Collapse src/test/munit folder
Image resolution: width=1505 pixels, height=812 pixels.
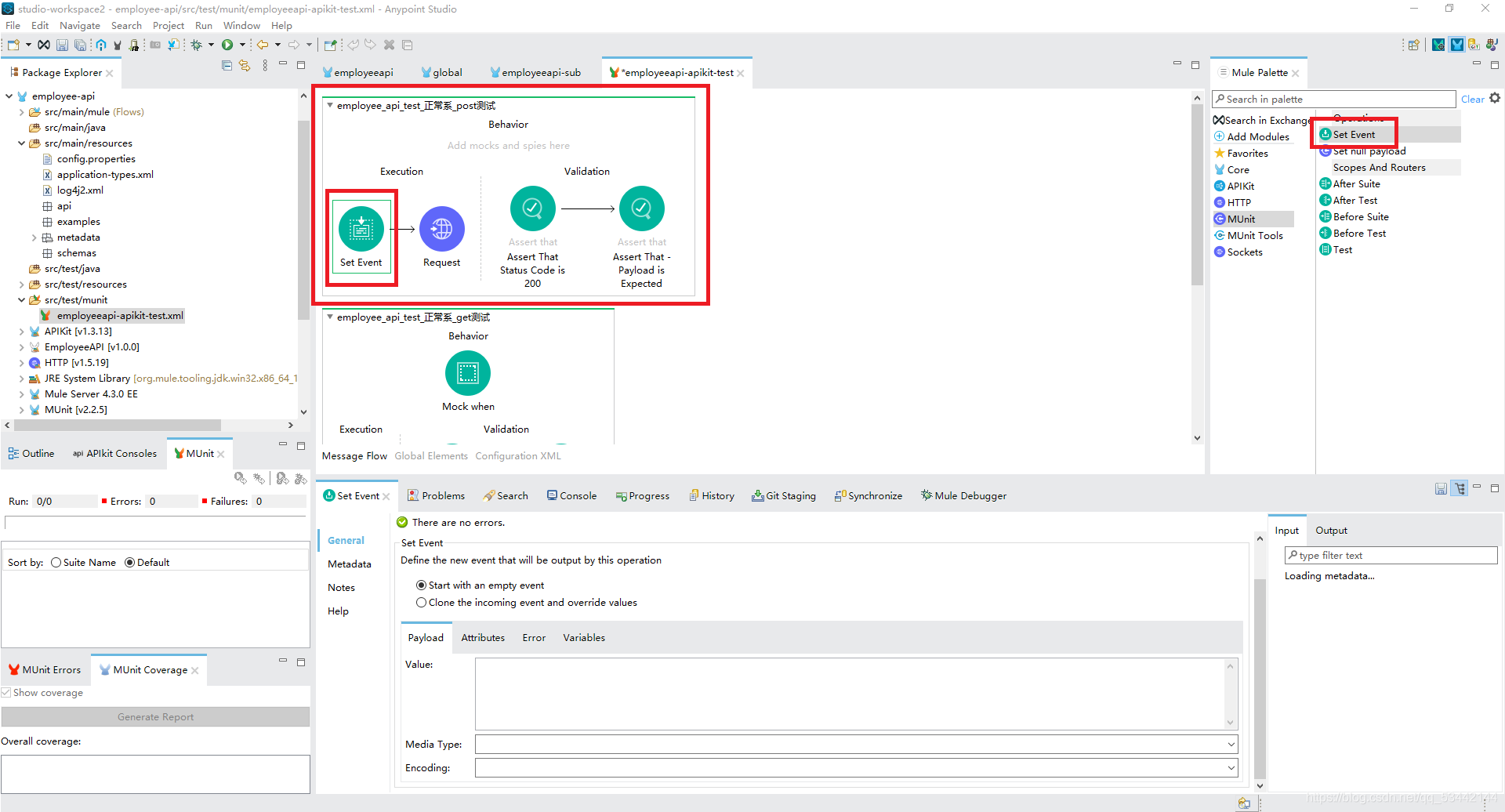click(x=22, y=299)
